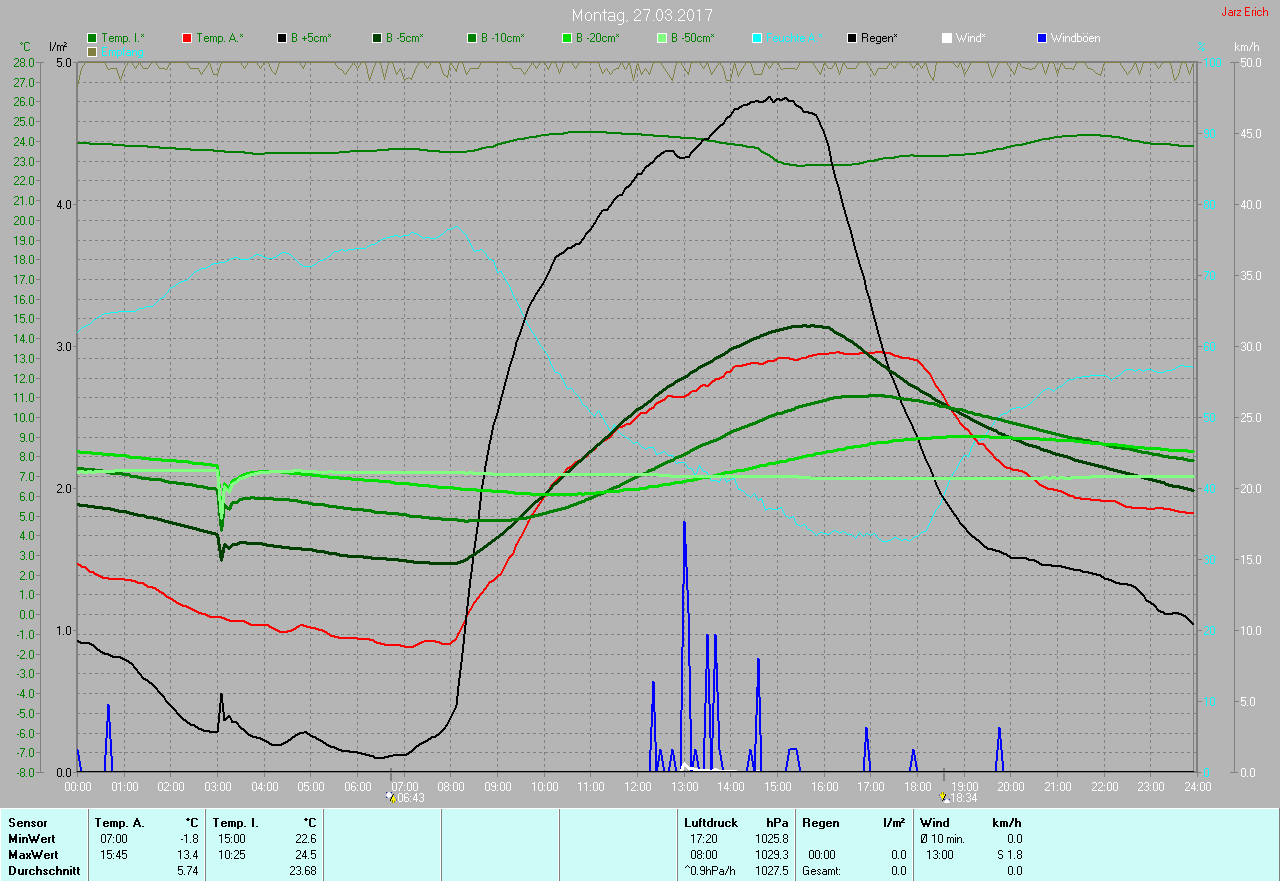Screen dimensions: 1280x881
Task: Select the 'MinWert' row label
Action: click(x=31, y=839)
